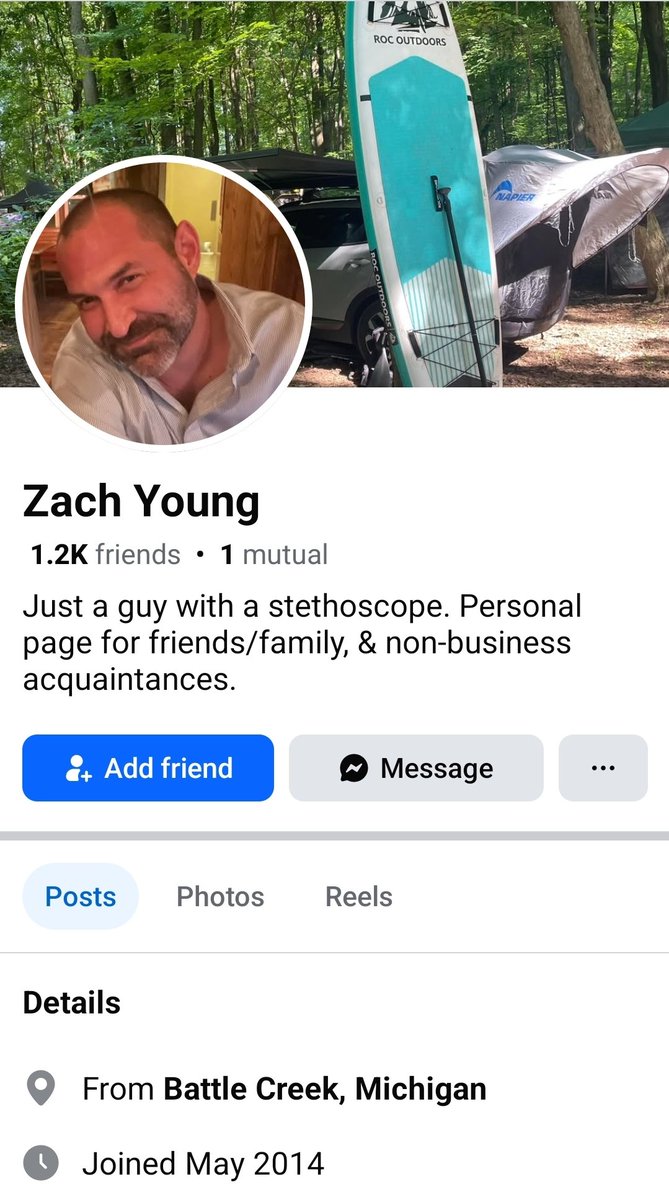
Task: Switch to the Reels tab
Action: (358, 896)
